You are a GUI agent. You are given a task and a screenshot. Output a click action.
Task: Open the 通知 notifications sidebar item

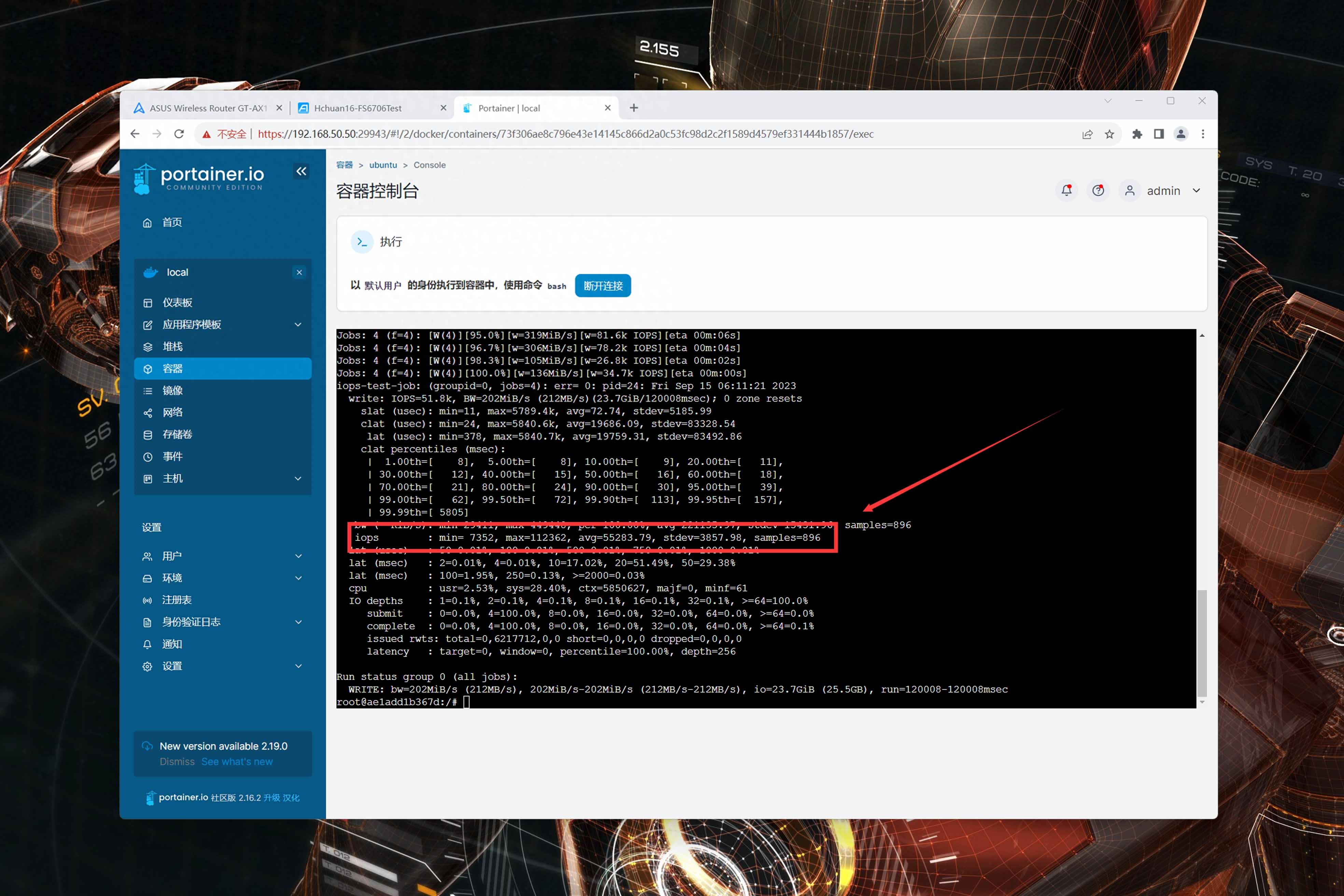click(171, 644)
